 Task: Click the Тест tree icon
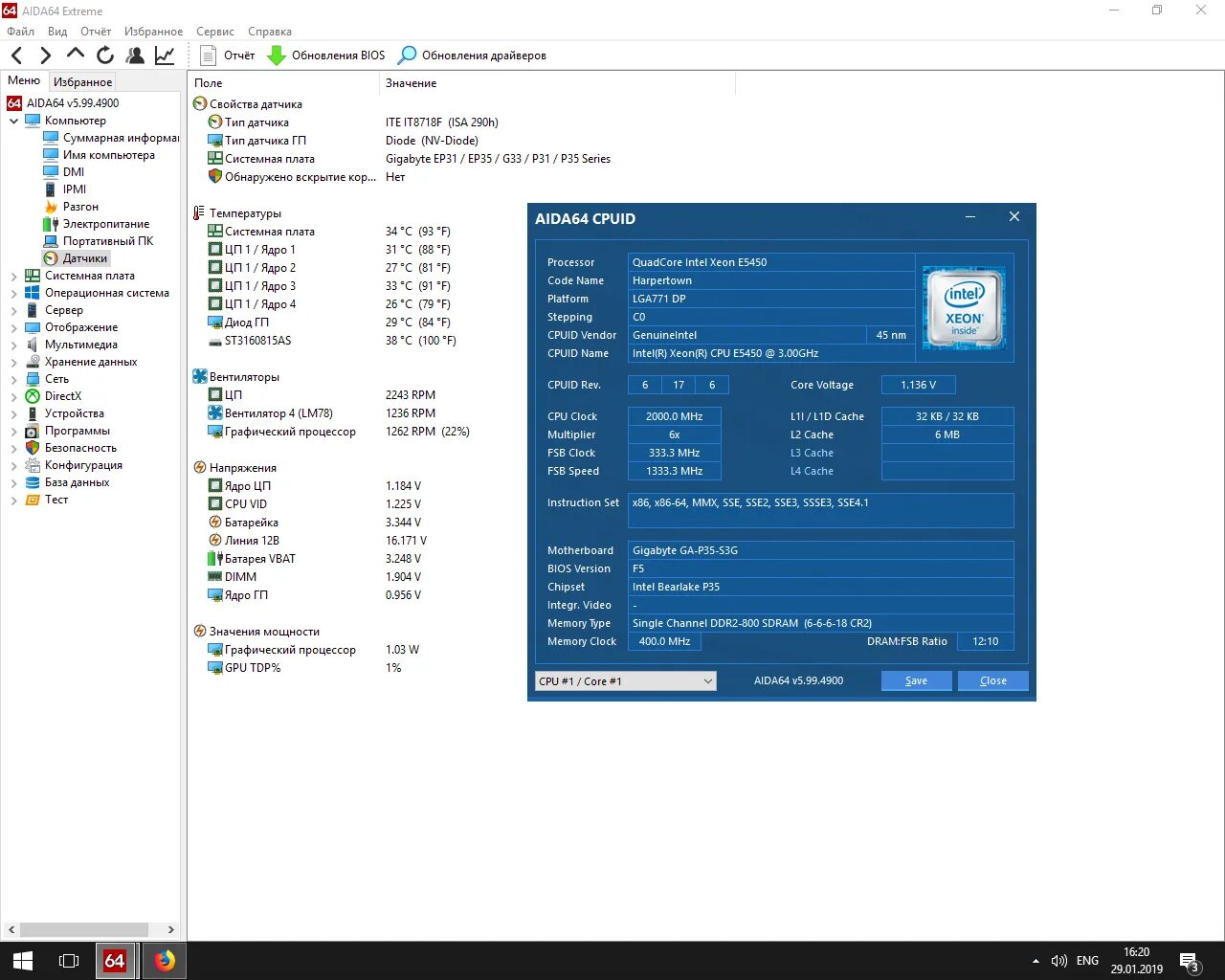(x=33, y=500)
